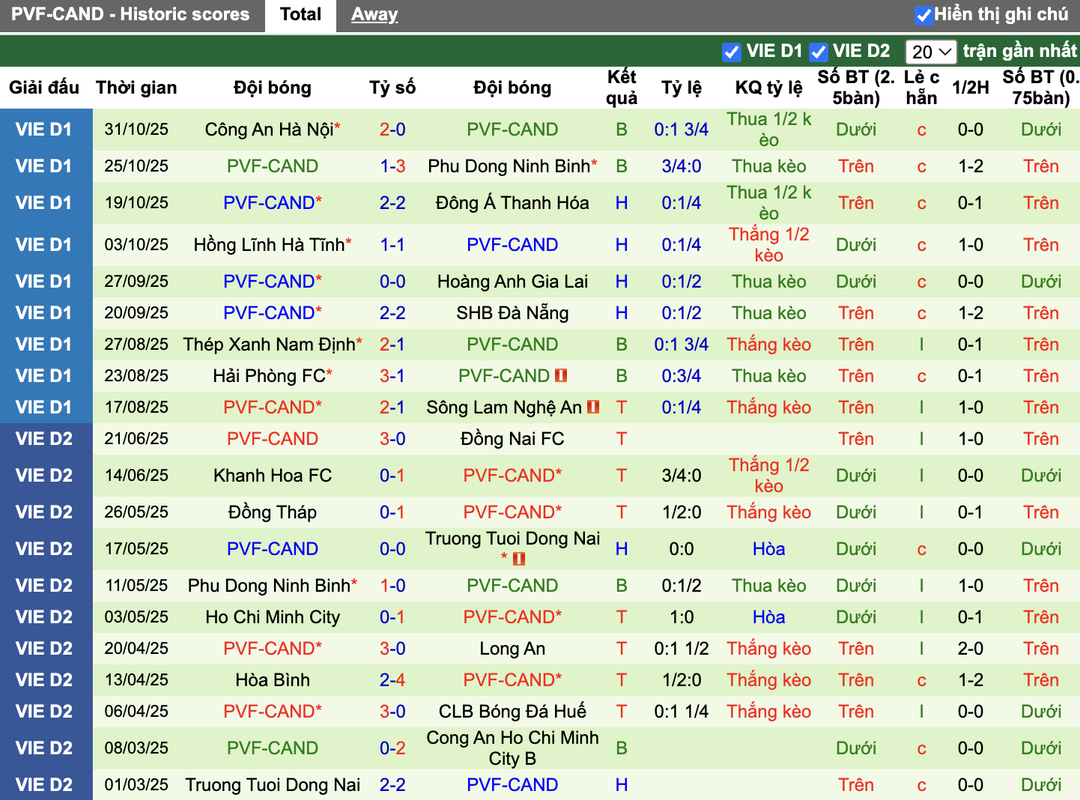
Task: Open Đồng Tháp team link
Action: click(x=273, y=512)
